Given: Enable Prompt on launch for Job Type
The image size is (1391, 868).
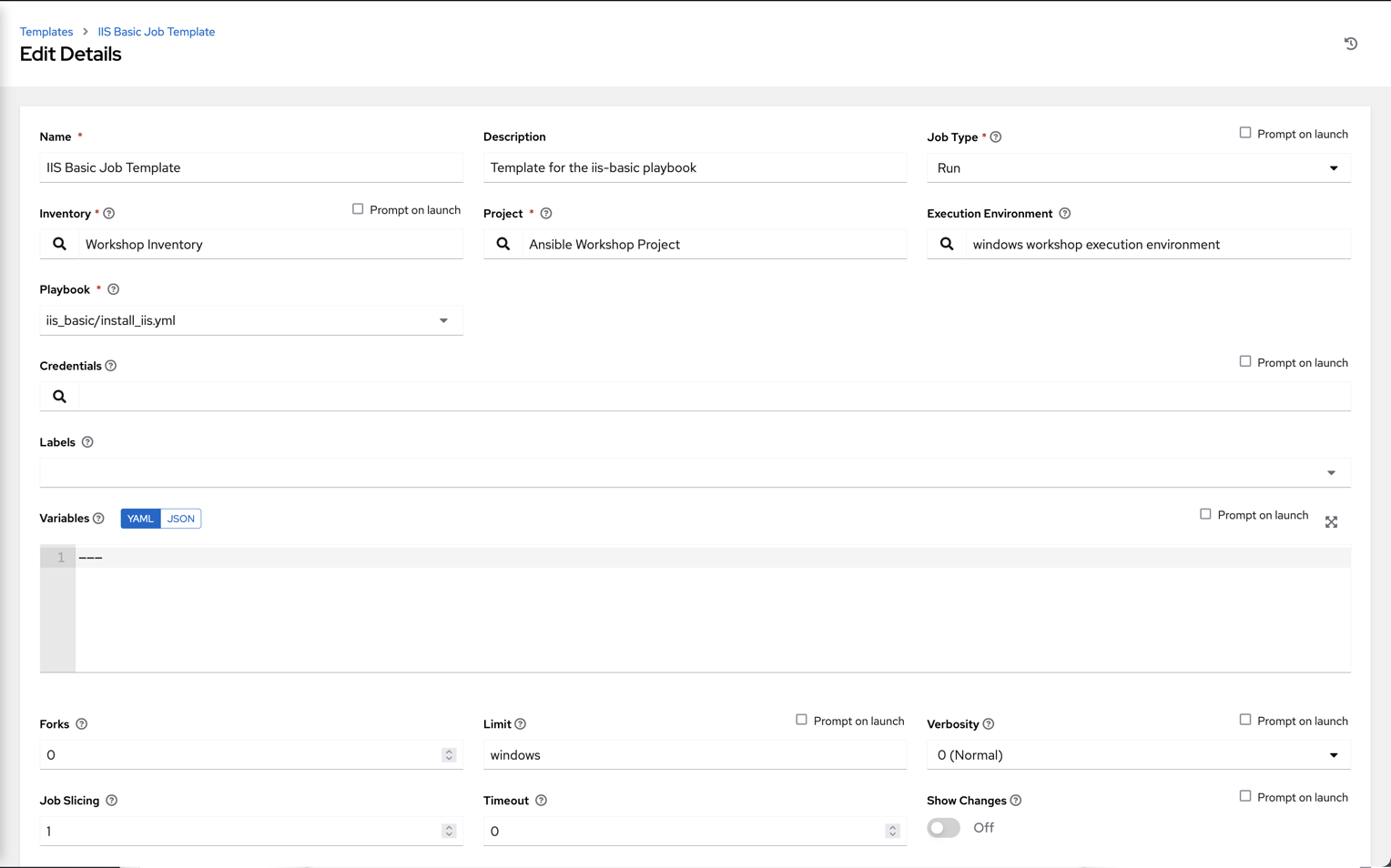Looking at the screenshot, I should (x=1245, y=133).
